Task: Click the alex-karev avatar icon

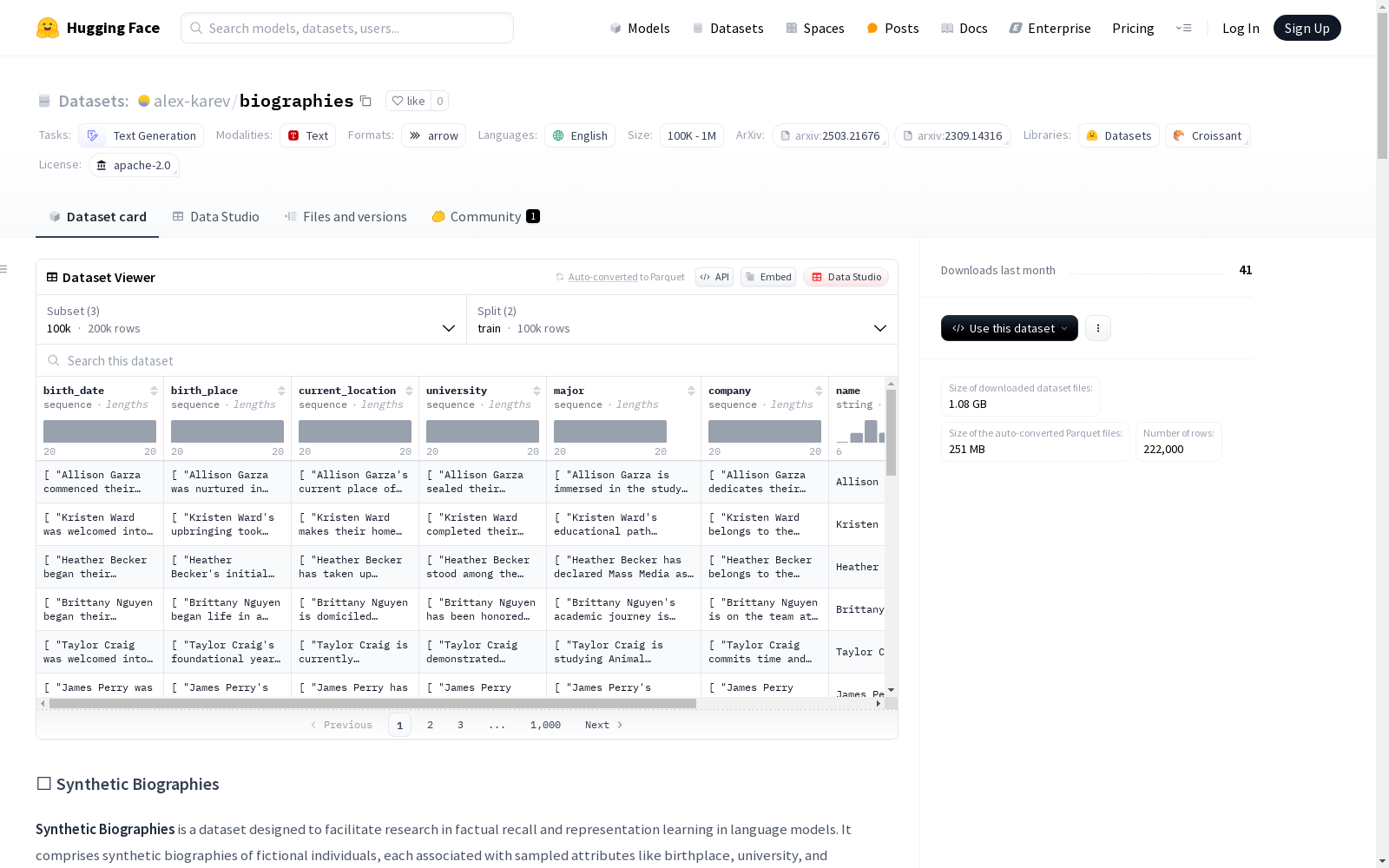Action: click(x=144, y=101)
